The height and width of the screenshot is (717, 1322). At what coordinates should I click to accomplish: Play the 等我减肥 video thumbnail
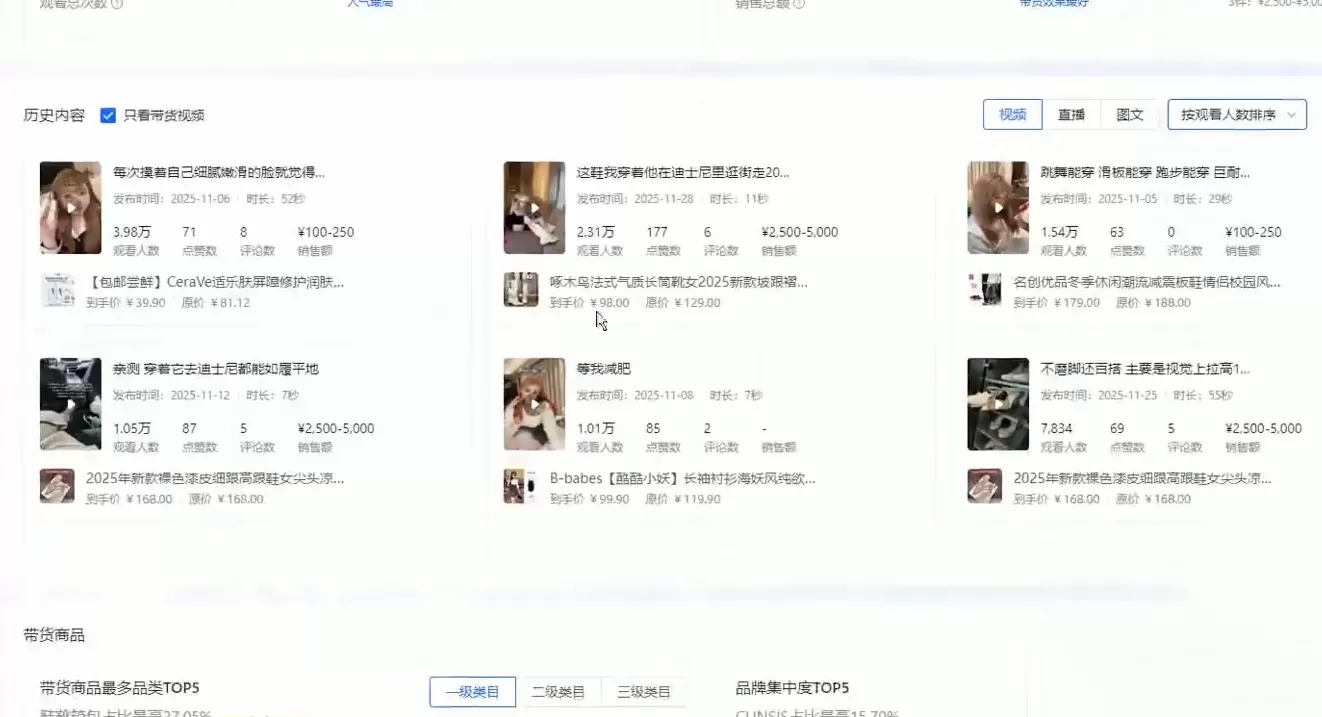click(x=534, y=403)
